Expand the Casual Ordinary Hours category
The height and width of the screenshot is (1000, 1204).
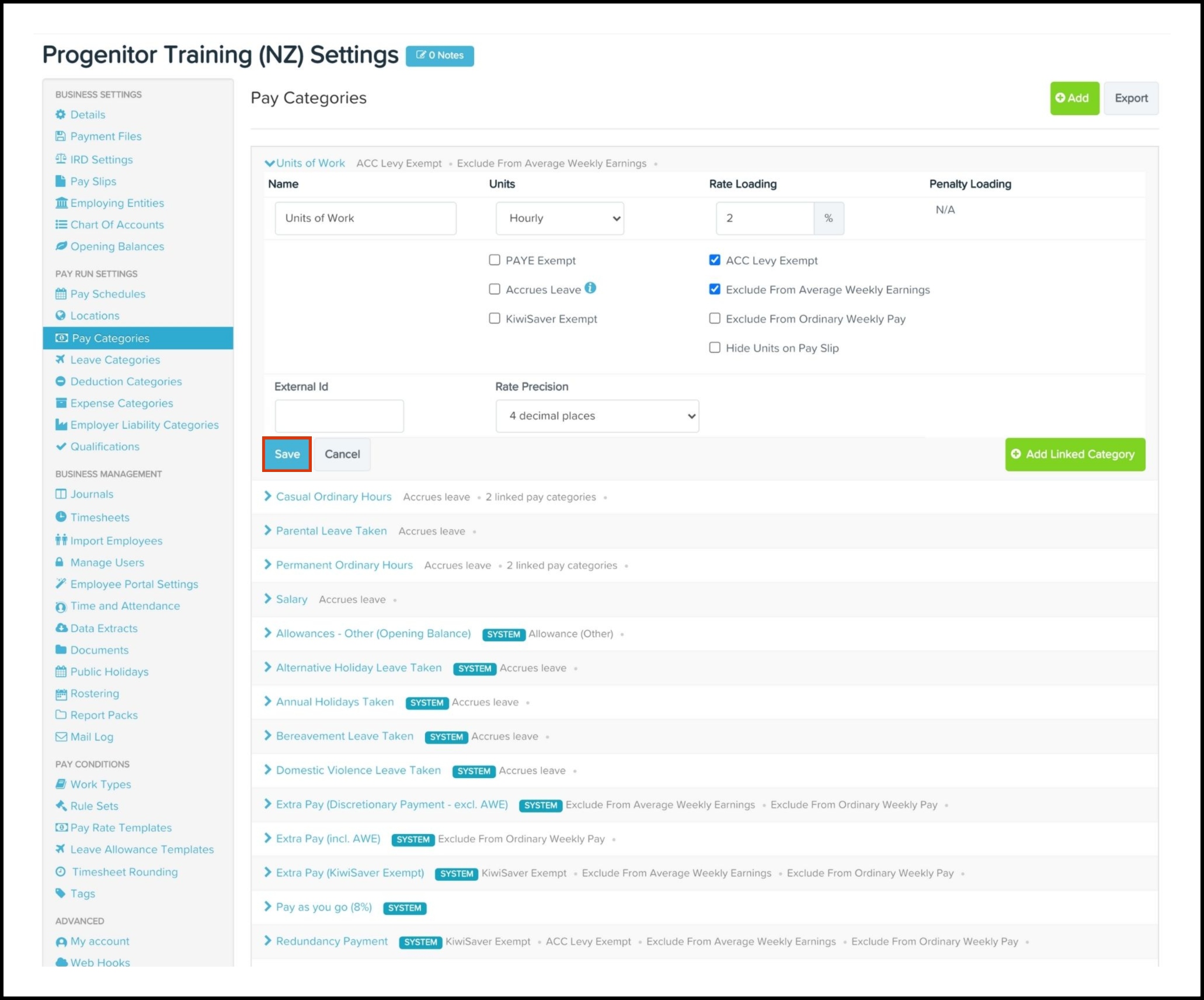click(x=333, y=496)
